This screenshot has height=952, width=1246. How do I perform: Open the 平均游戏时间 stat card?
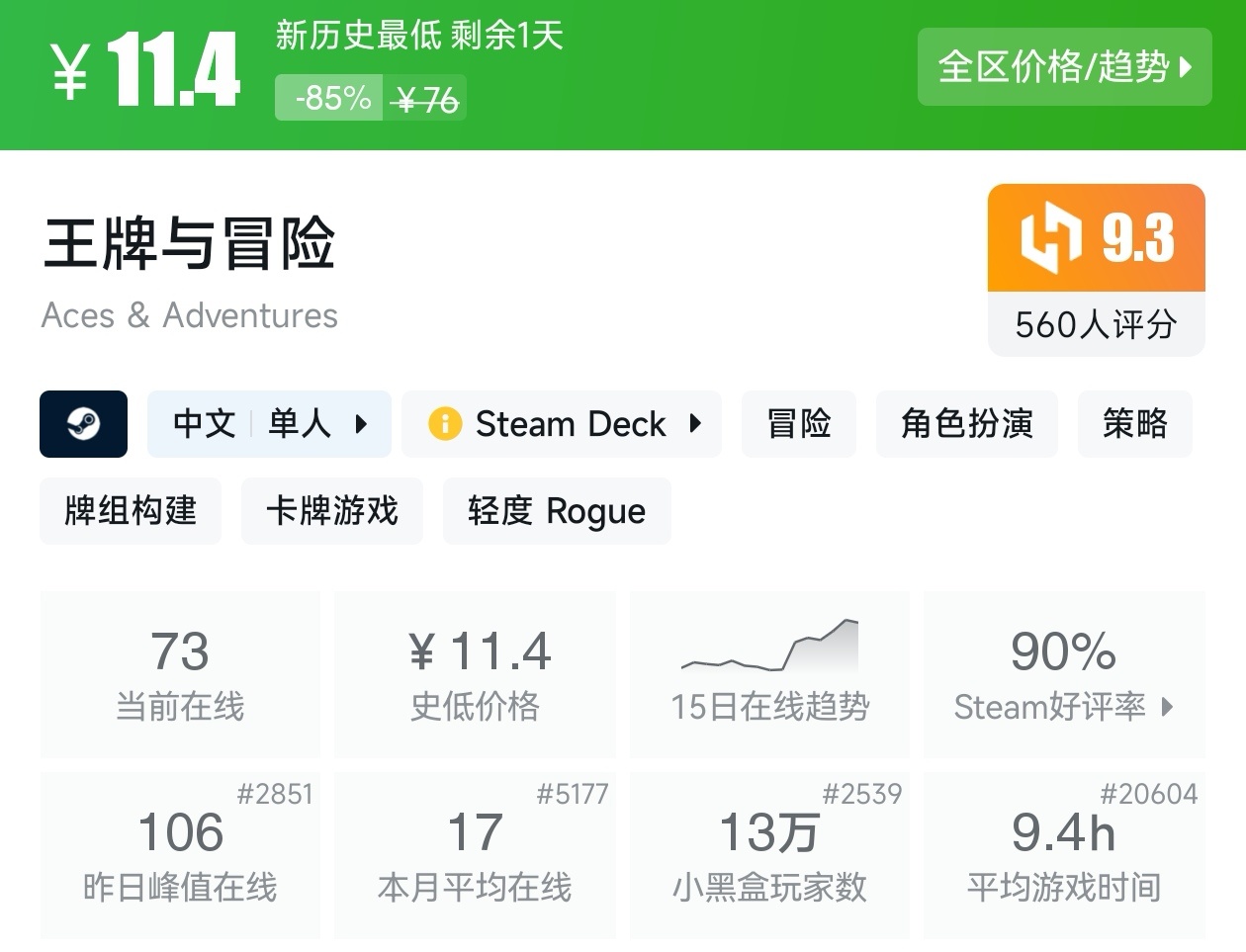[1064, 856]
